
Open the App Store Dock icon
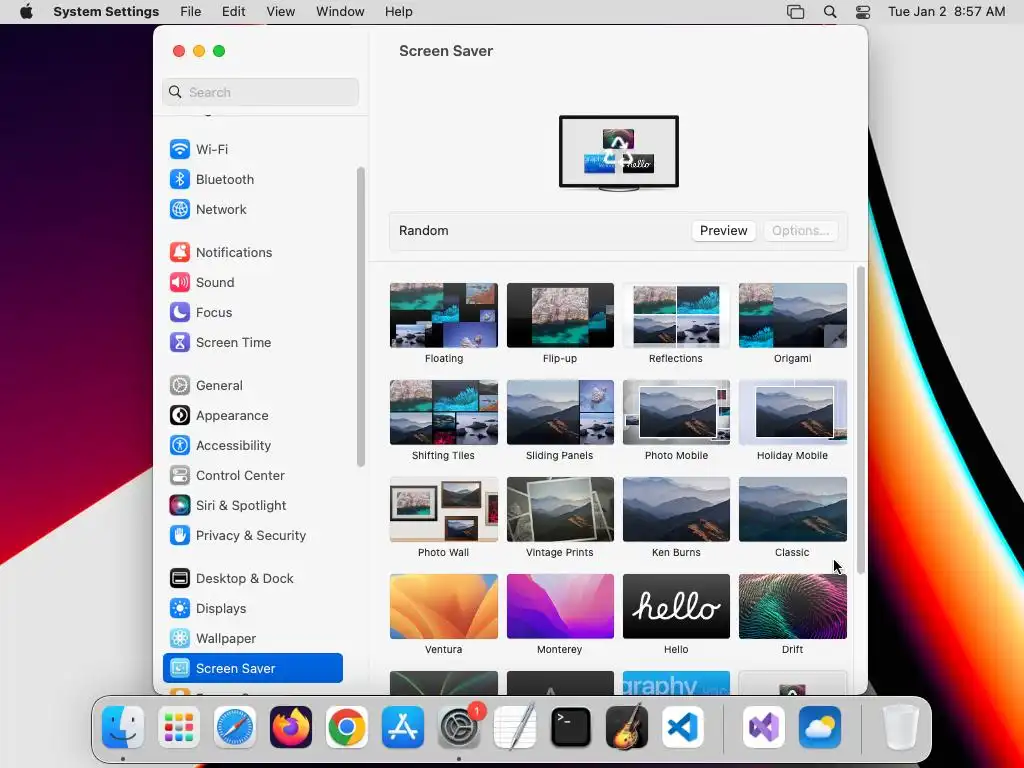click(x=403, y=727)
